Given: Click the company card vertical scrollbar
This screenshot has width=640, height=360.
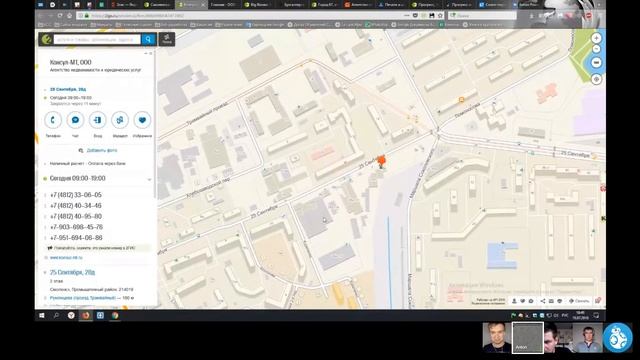Looking at the screenshot, I should tap(155, 124).
